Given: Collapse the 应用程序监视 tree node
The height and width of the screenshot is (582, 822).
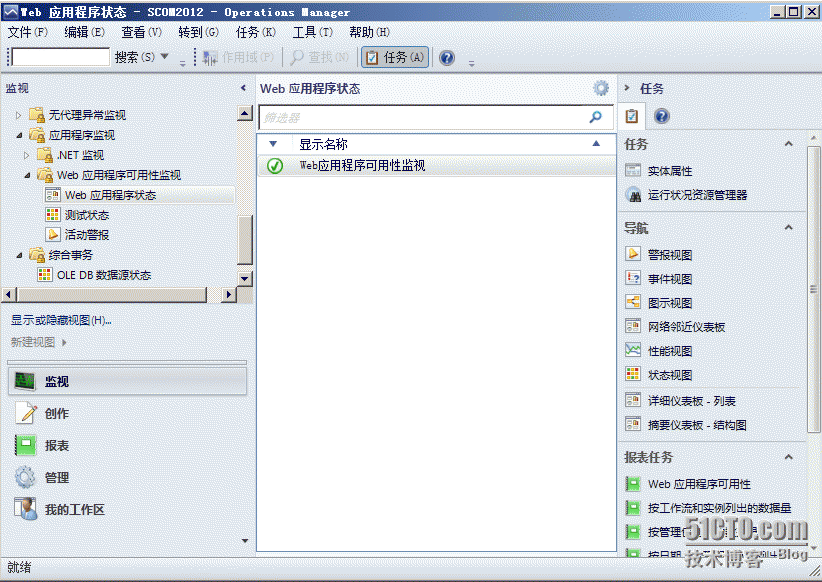Looking at the screenshot, I should (x=19, y=135).
